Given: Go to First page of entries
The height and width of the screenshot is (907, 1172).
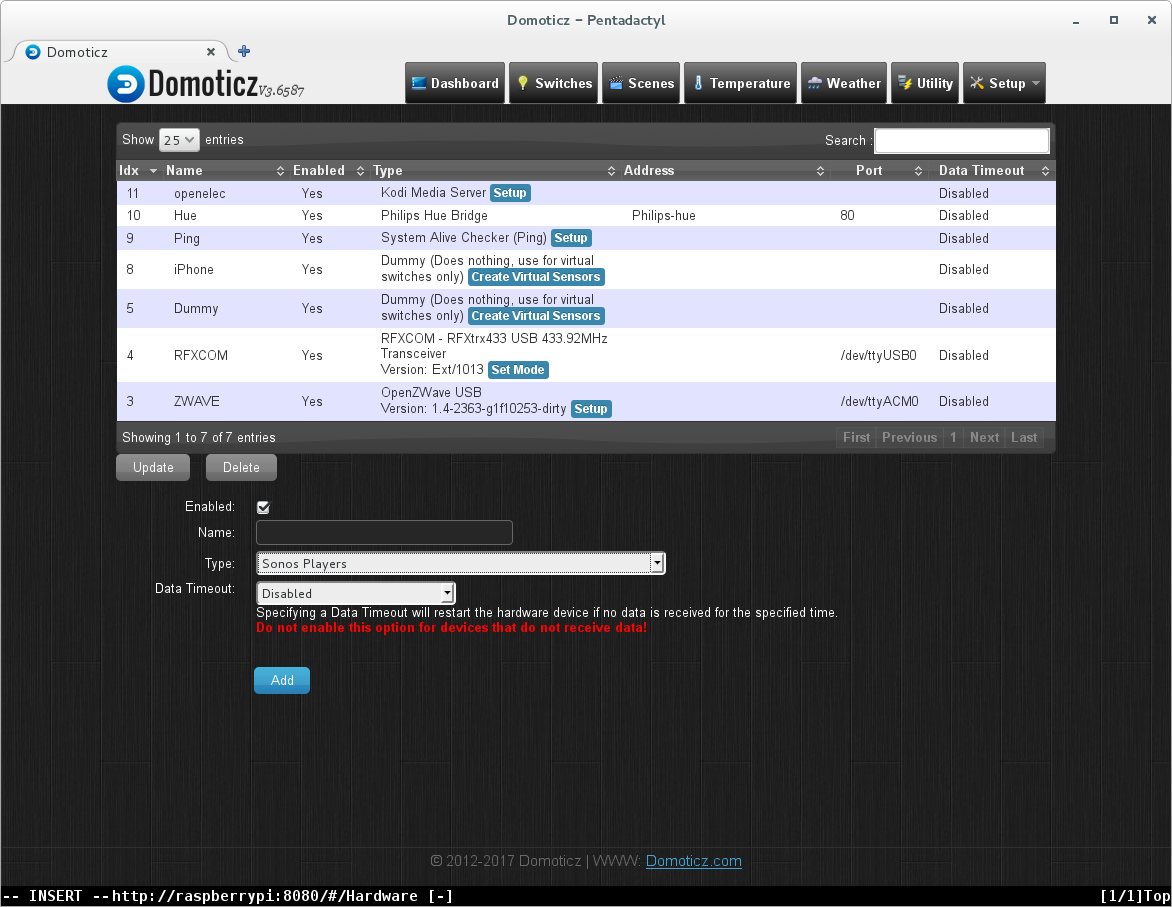Looking at the screenshot, I should tap(857, 437).
